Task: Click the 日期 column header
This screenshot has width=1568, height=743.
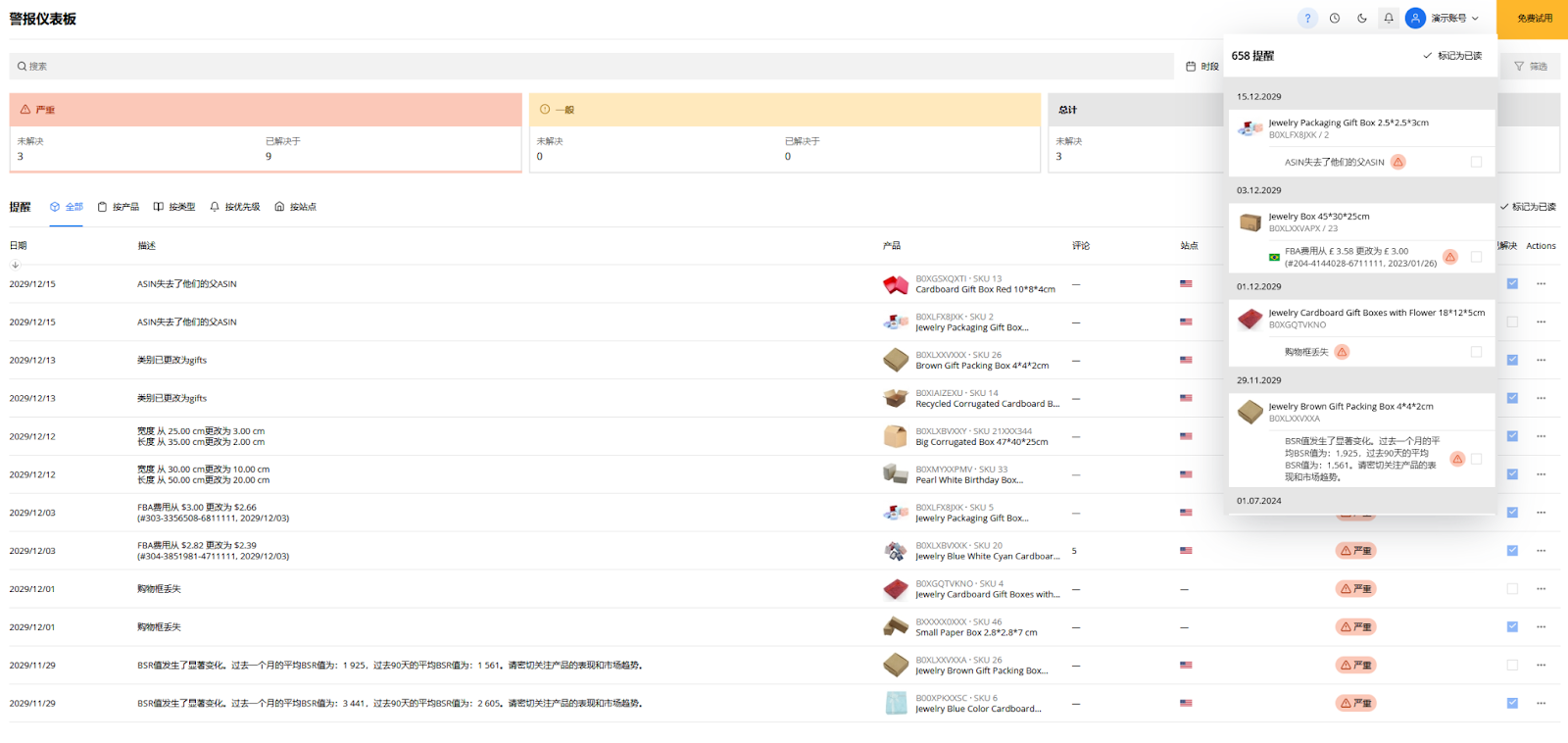Action: [18, 246]
